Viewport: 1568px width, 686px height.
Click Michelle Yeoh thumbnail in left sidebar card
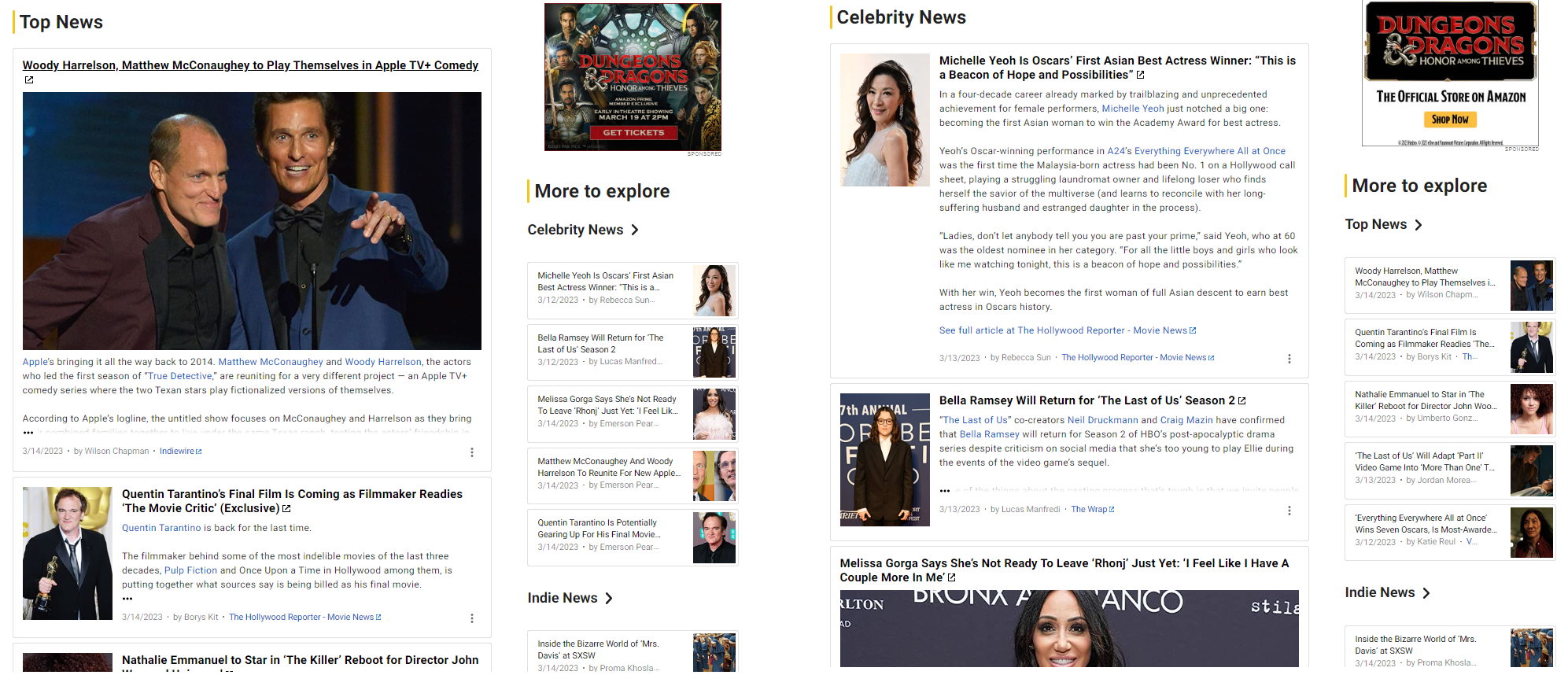tap(714, 290)
